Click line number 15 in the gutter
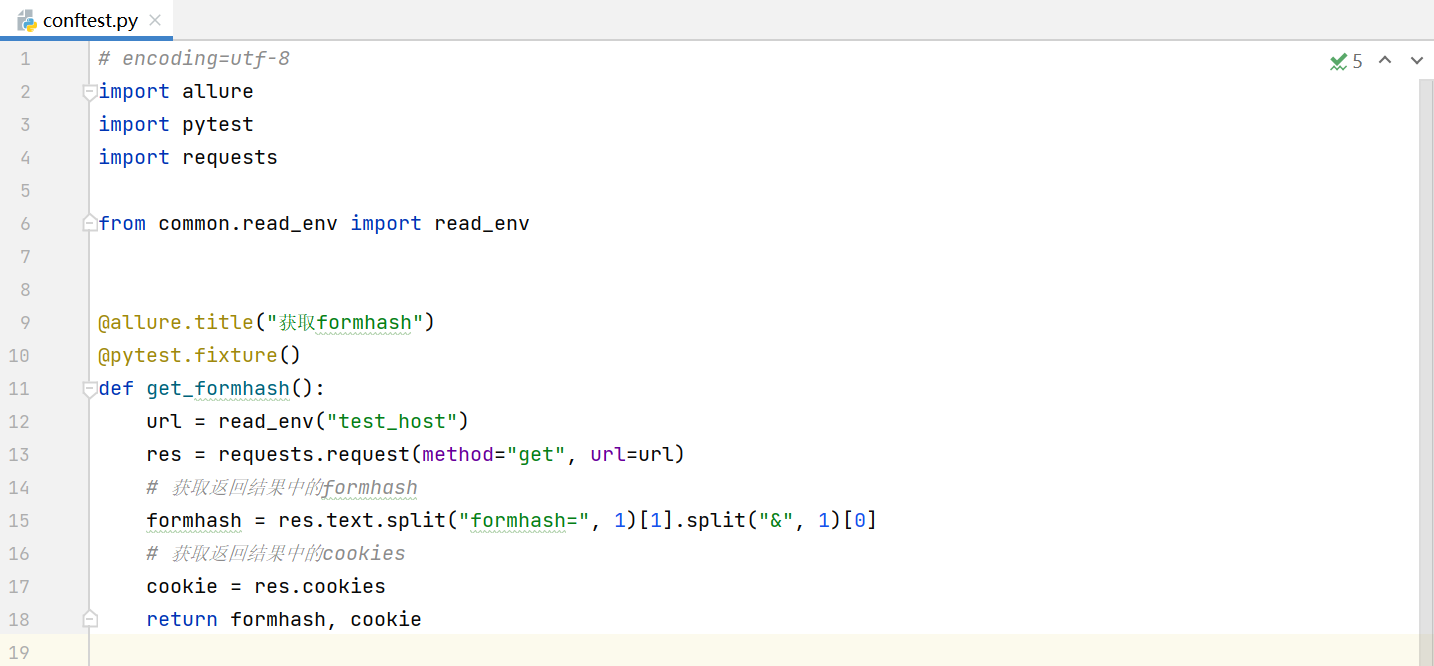The height and width of the screenshot is (666, 1434). click(18, 520)
